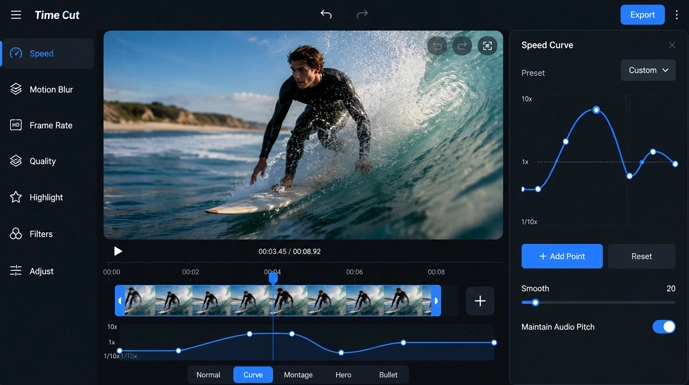The height and width of the screenshot is (385, 689).
Task: Click the 00:02 mark on timeline ruler
Action: [x=190, y=272]
